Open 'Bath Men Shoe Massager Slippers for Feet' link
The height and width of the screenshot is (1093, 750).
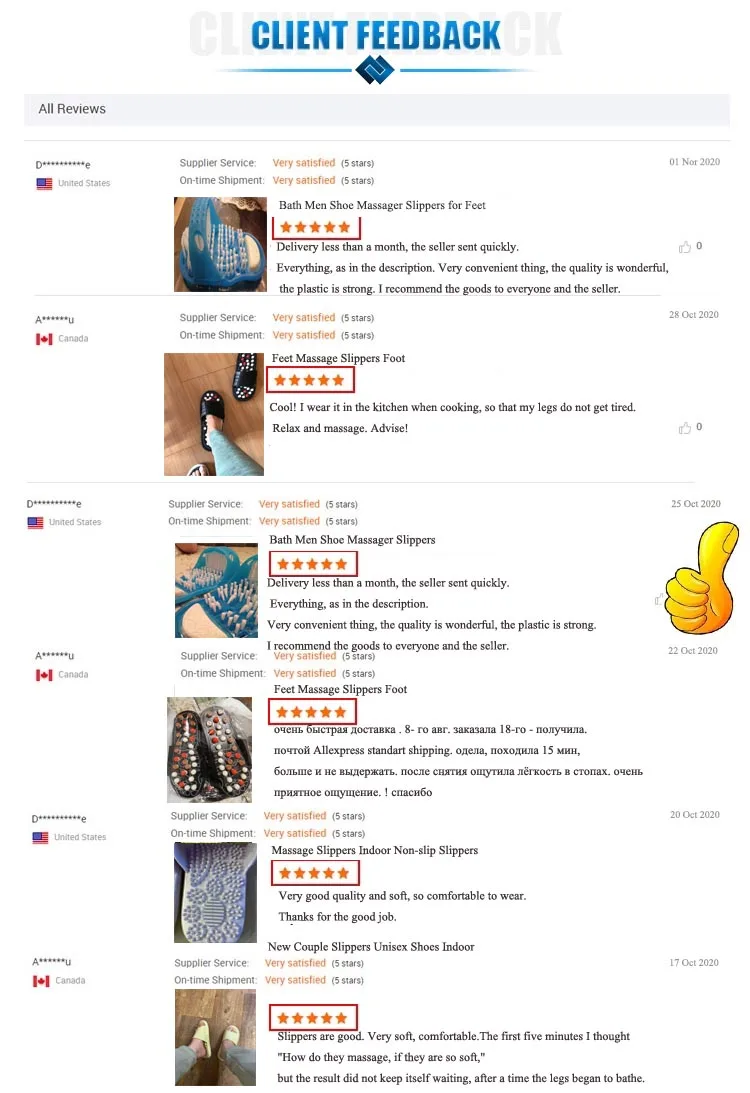pyautogui.click(x=382, y=206)
